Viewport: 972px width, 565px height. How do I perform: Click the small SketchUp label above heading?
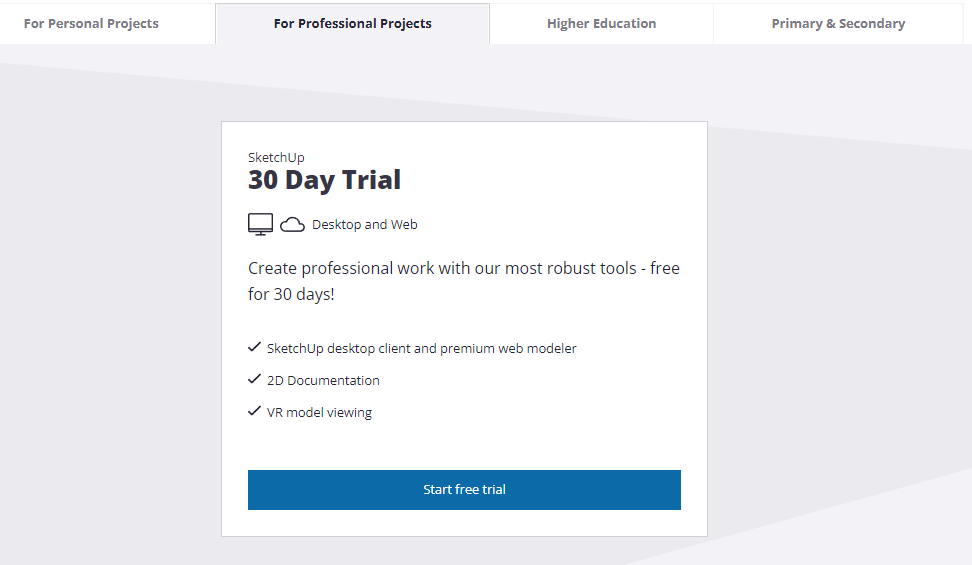coord(276,157)
